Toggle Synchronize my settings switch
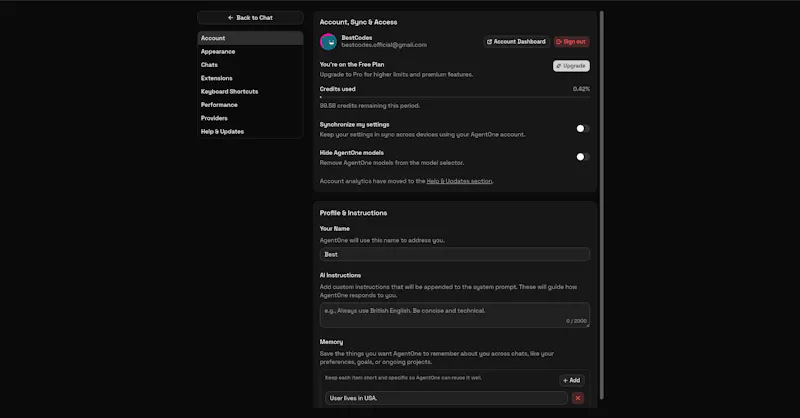800x418 pixels. tap(583, 129)
